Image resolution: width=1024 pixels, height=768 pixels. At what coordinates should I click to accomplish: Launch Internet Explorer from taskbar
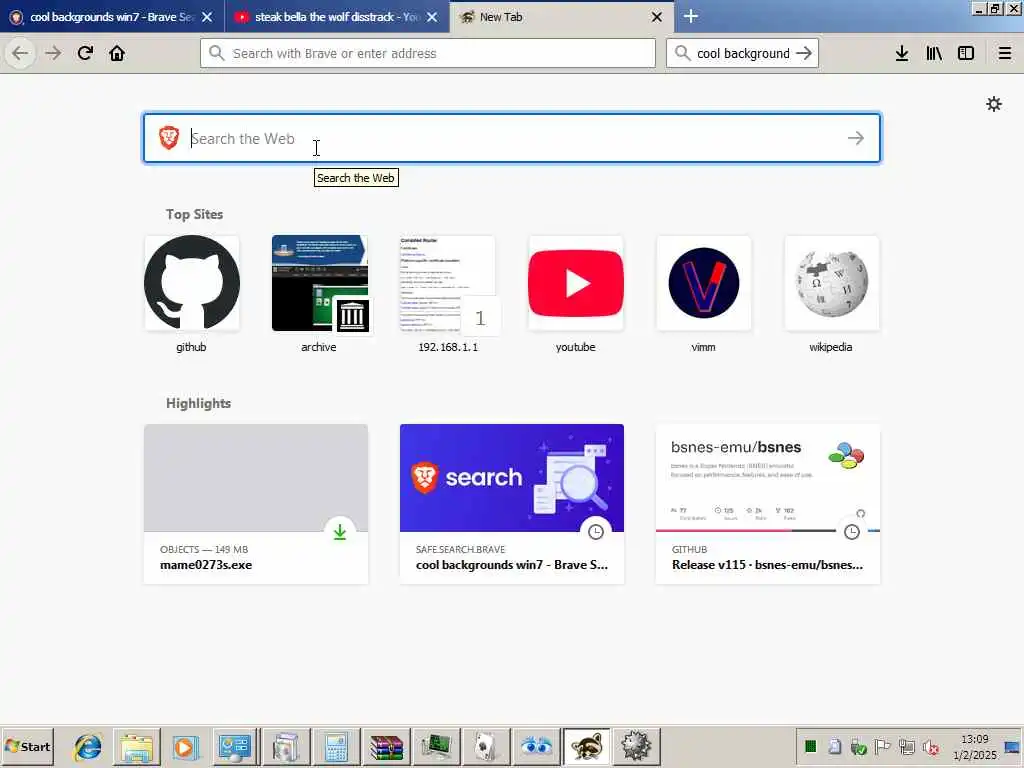88,746
